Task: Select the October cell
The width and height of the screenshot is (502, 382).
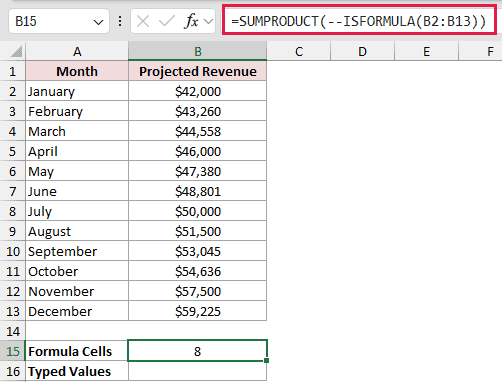Action: (x=77, y=271)
